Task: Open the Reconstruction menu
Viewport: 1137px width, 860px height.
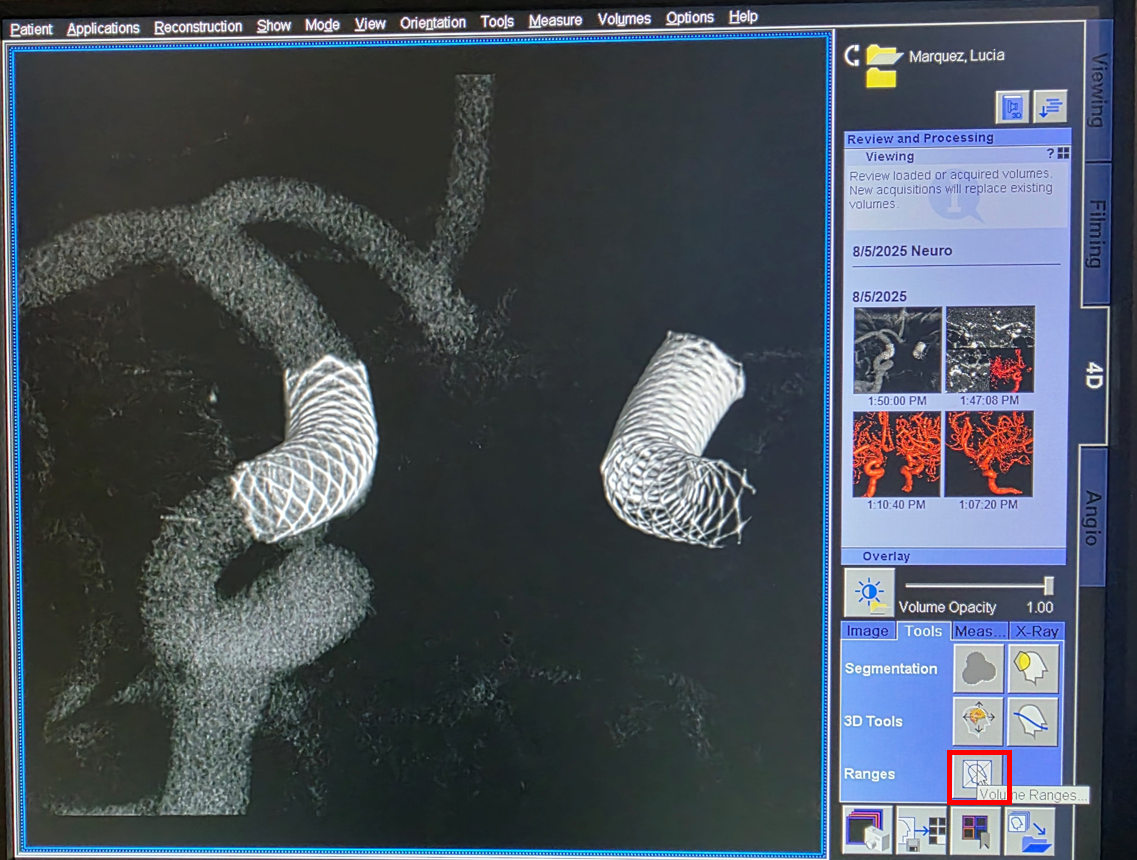Action: [198, 27]
